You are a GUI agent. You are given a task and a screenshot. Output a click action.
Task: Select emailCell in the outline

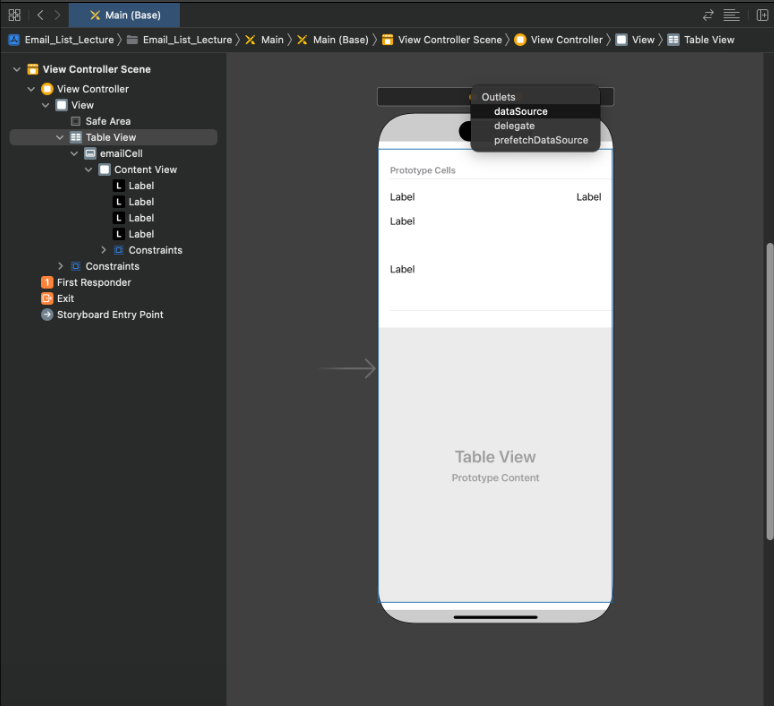coord(121,154)
